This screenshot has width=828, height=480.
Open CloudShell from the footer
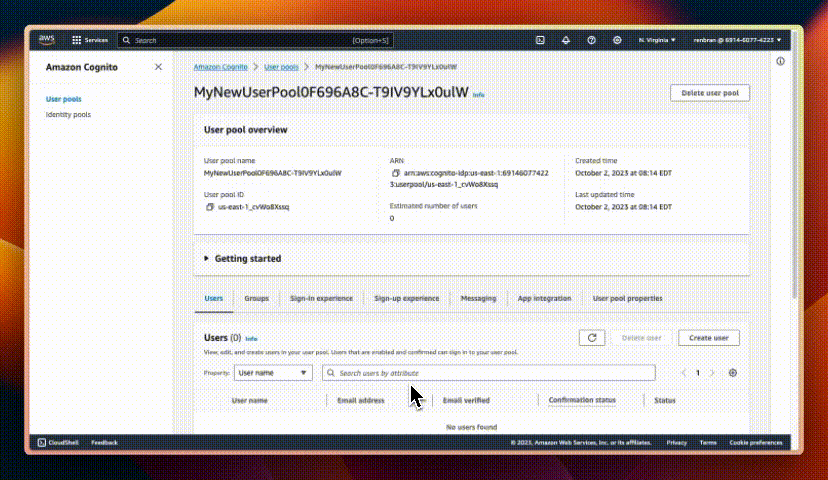click(x=58, y=443)
